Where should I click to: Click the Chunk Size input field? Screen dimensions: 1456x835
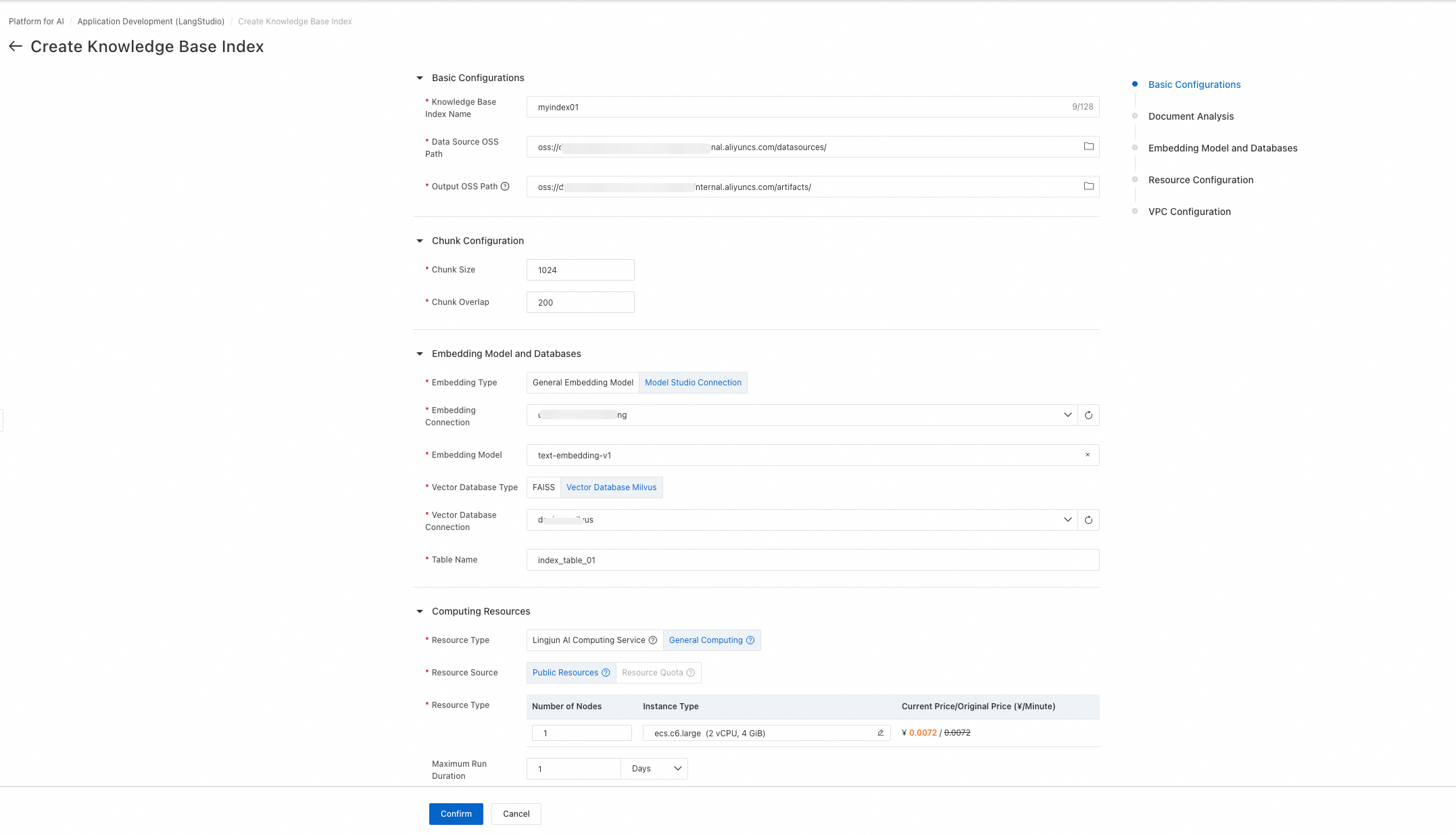pos(580,270)
